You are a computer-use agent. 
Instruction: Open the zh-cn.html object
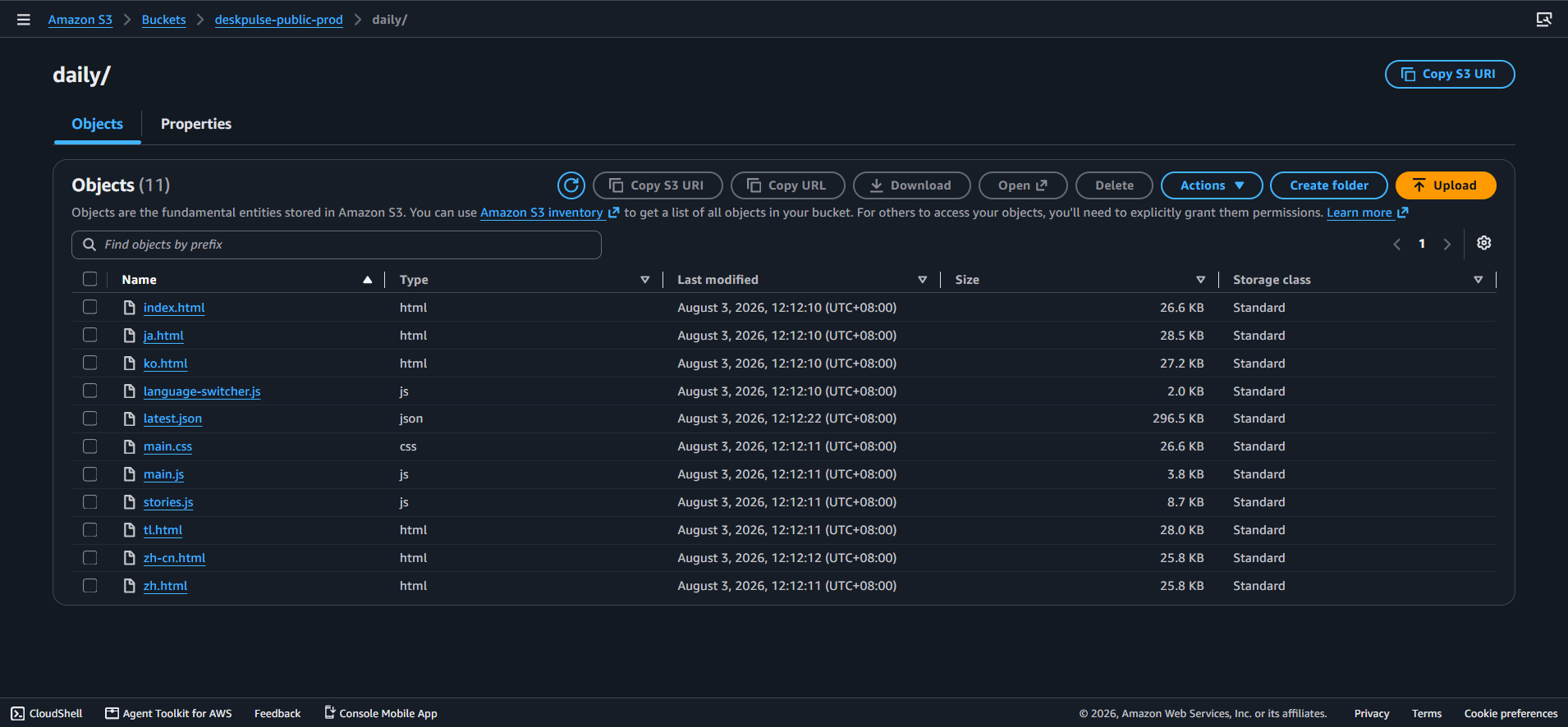(x=174, y=558)
